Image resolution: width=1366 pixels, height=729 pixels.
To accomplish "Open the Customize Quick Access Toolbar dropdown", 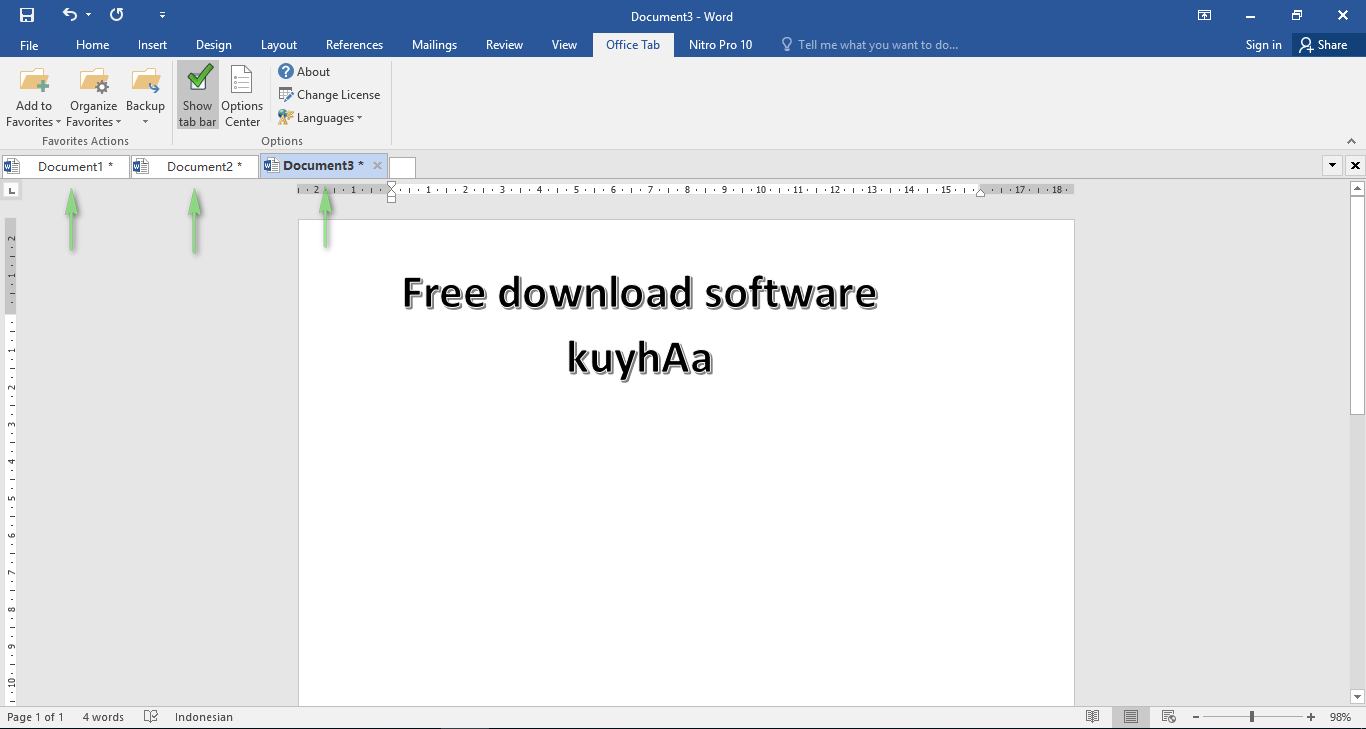I will point(163,16).
